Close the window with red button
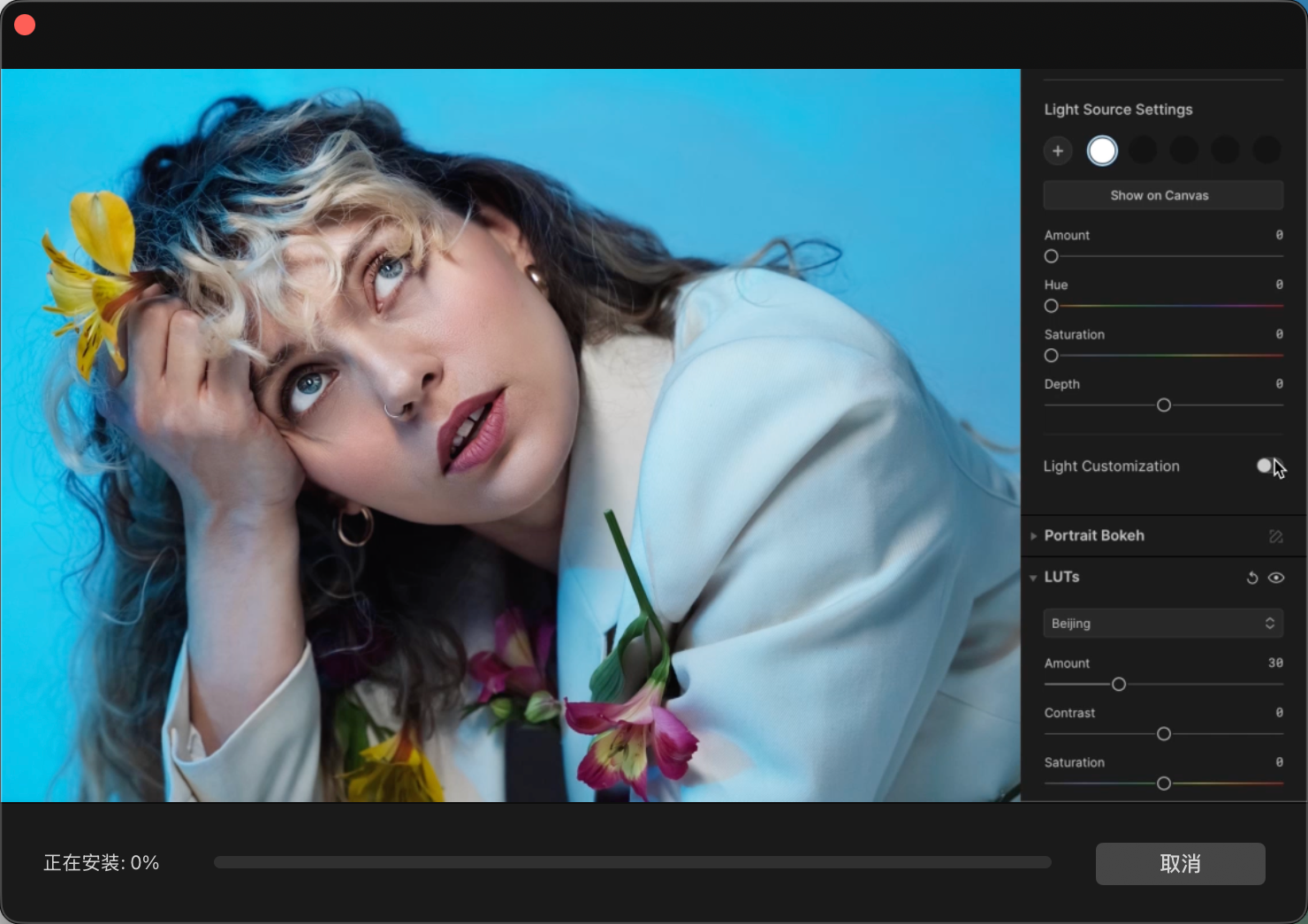The height and width of the screenshot is (924, 1308). (25, 25)
